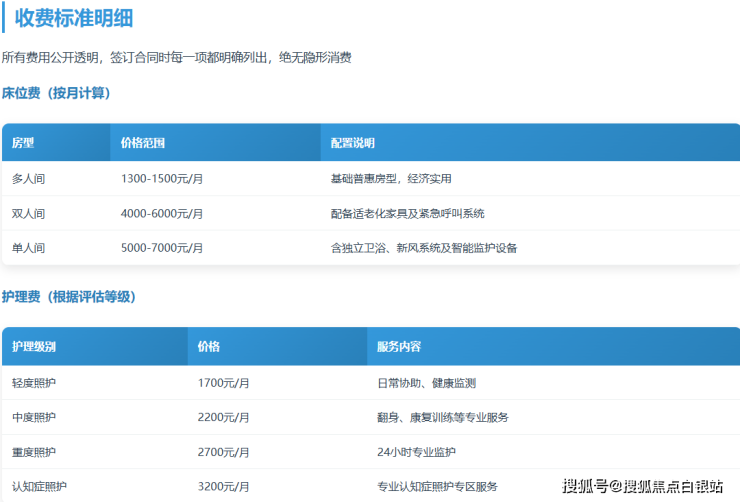Select the 配置说明 column header
The image size is (740, 502).
(352, 143)
